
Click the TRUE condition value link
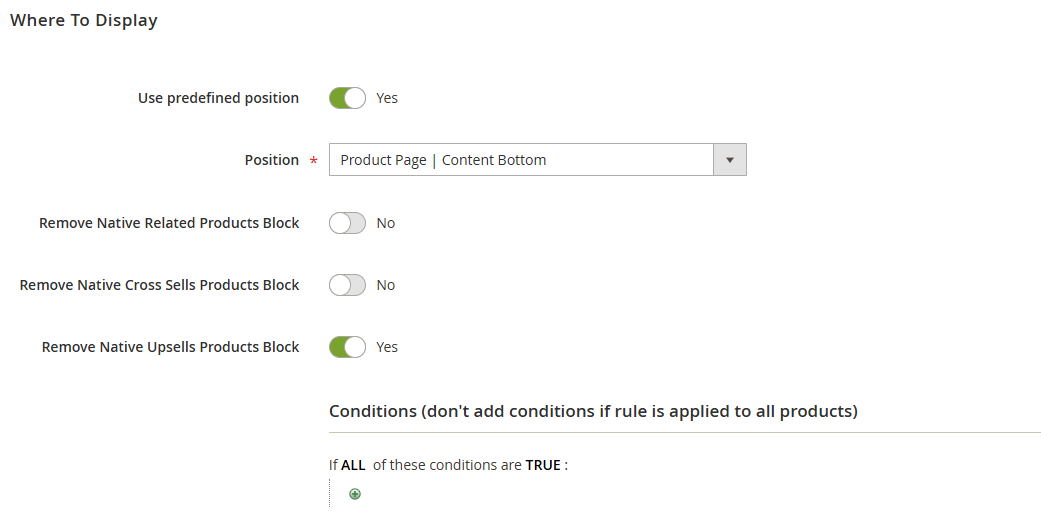coord(543,465)
